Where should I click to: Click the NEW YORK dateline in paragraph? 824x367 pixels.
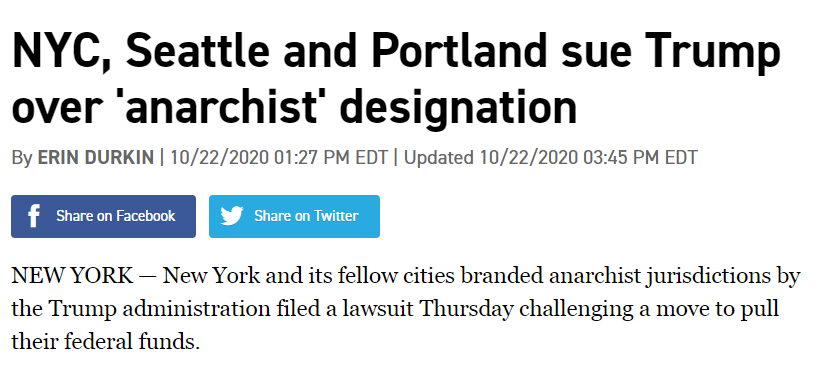pos(72,276)
